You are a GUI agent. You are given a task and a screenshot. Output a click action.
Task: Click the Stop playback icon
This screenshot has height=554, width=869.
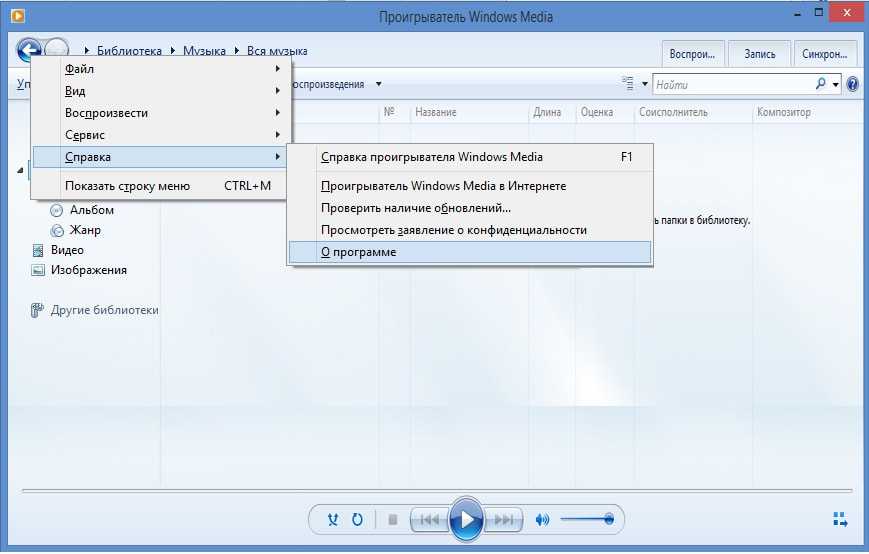coord(392,519)
